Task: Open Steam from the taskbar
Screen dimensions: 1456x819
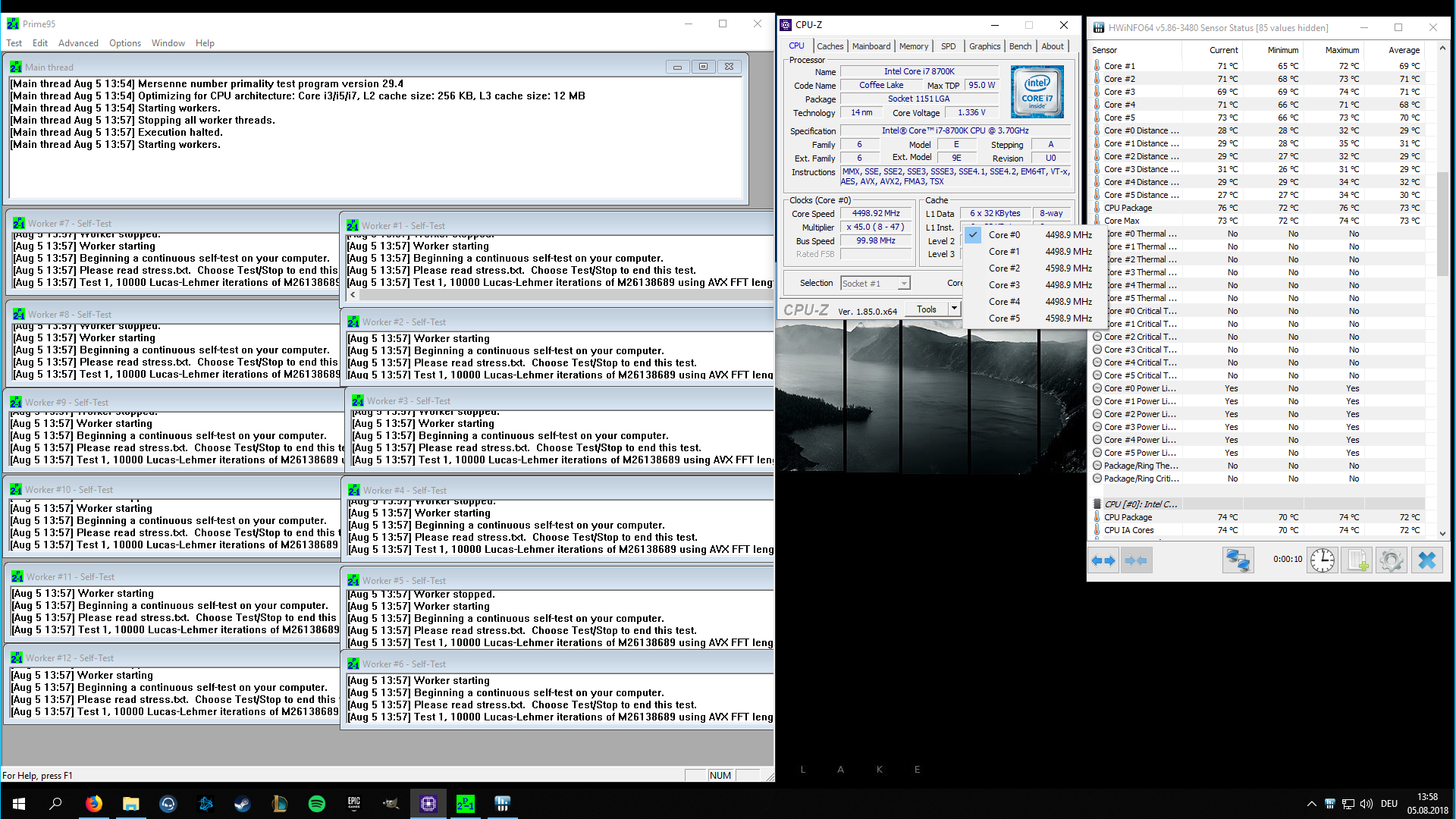Action: [x=243, y=804]
